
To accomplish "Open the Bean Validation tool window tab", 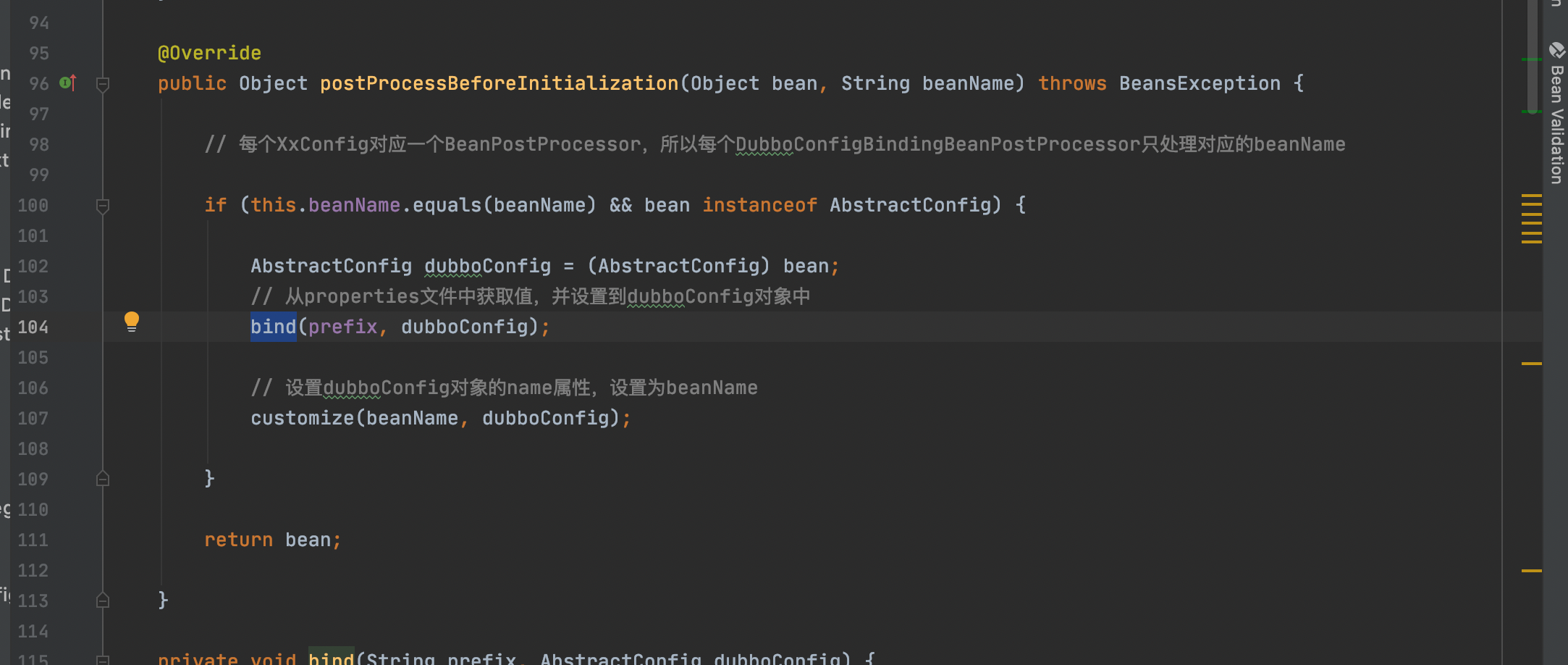I will pos(1556,125).
